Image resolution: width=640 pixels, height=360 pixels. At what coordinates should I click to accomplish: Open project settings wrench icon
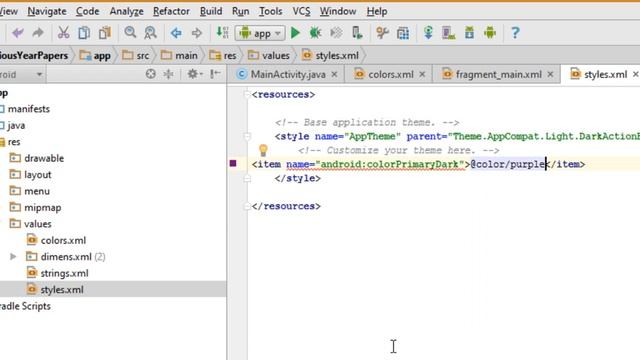(x=382, y=33)
